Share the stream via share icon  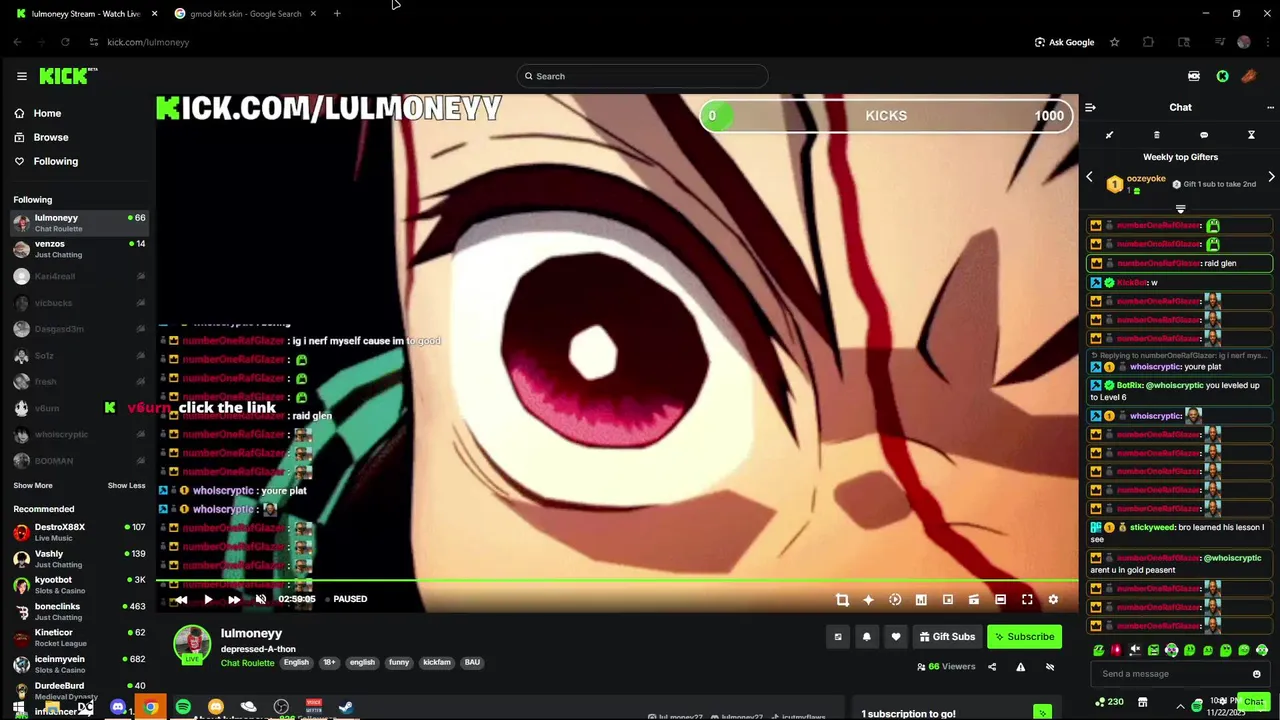[992, 667]
